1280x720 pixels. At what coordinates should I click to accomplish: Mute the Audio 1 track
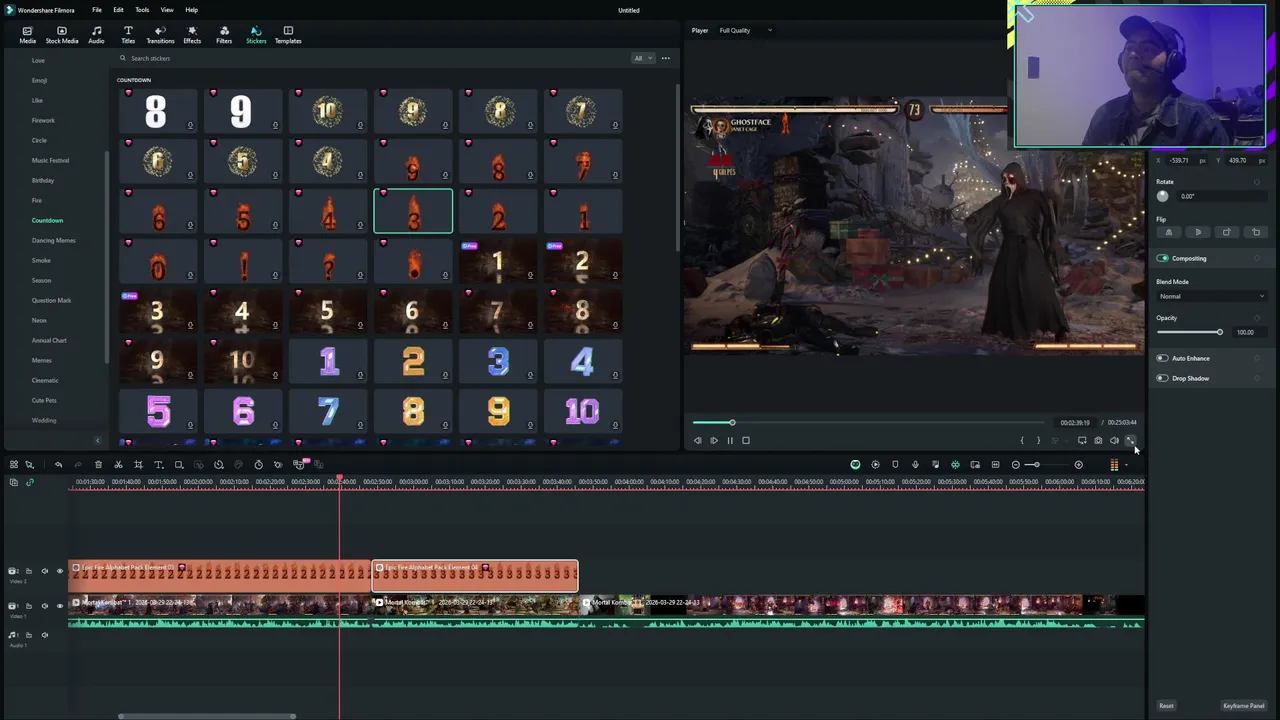click(44, 635)
